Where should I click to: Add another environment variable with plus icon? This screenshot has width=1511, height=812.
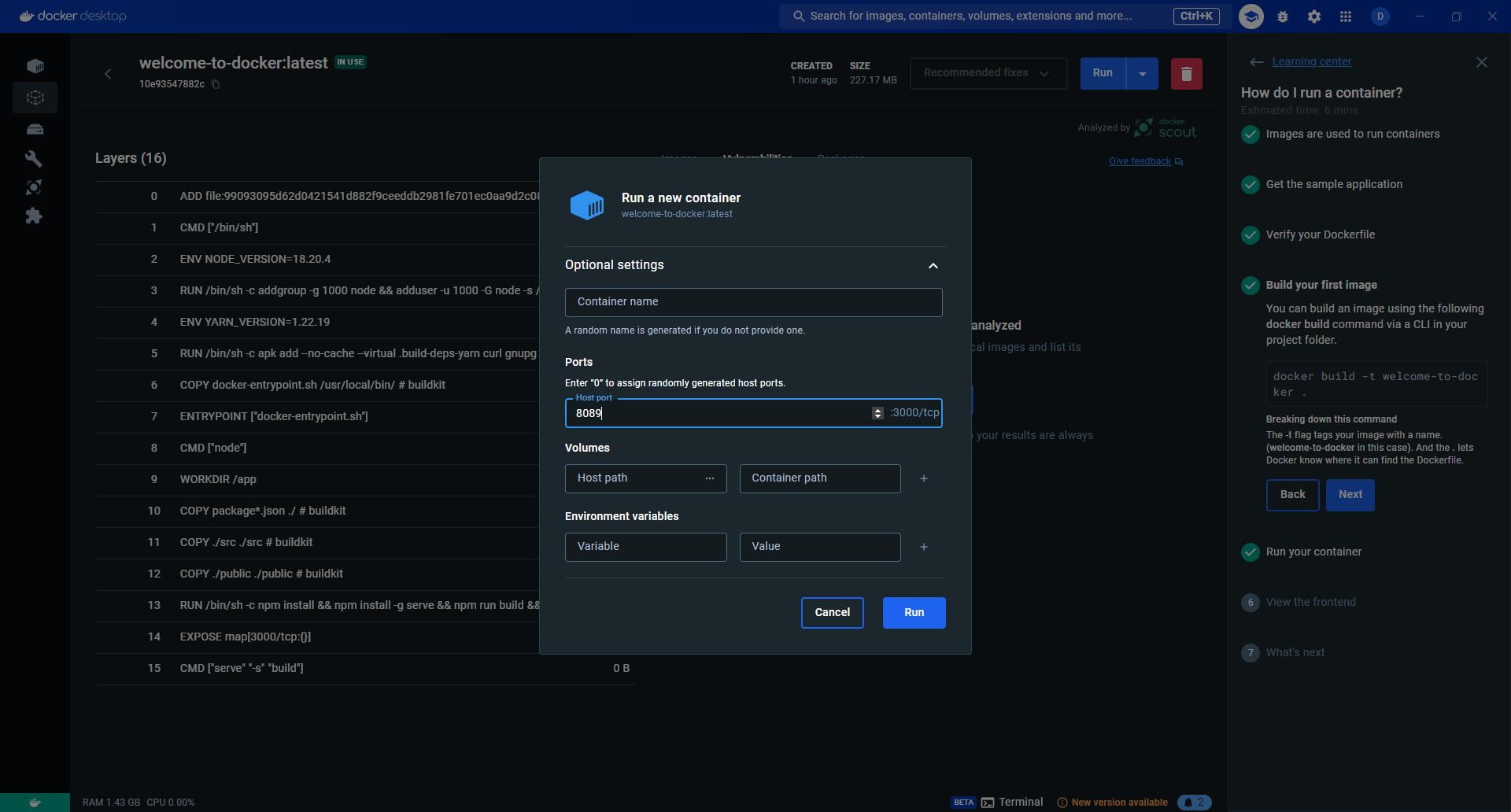point(924,547)
